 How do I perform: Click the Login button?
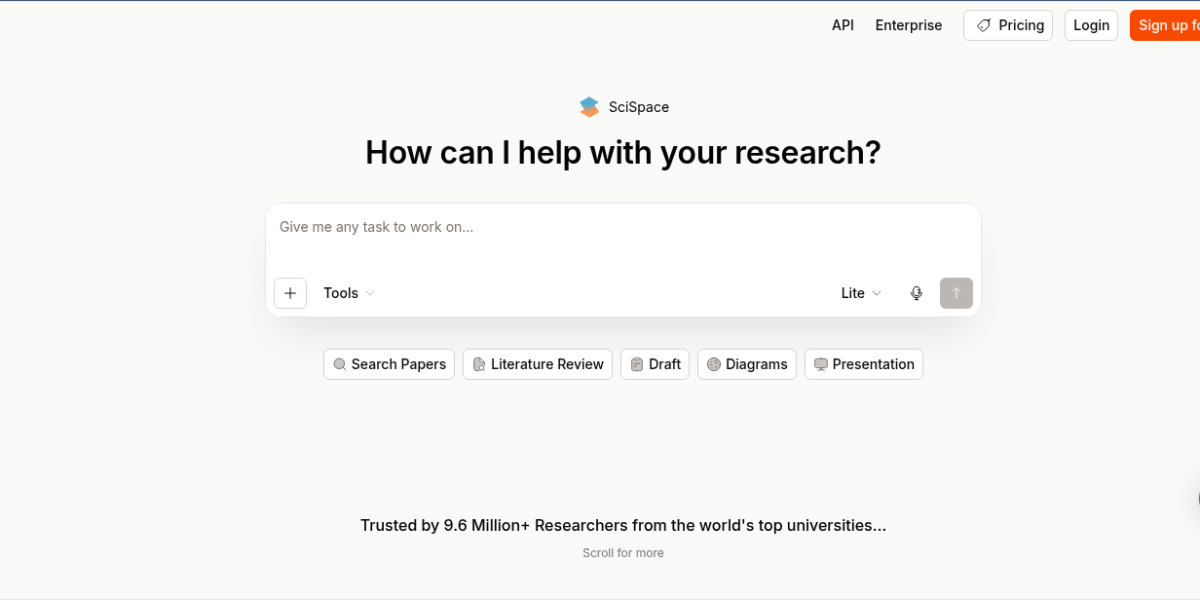click(x=1091, y=25)
